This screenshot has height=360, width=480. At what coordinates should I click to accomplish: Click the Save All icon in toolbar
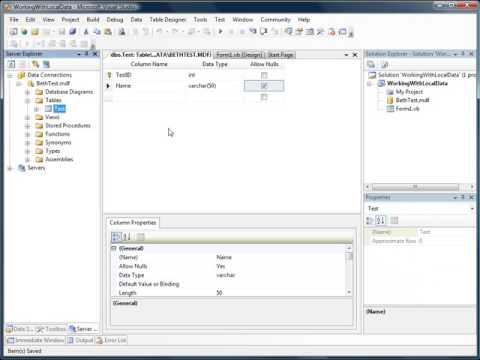[72, 32]
